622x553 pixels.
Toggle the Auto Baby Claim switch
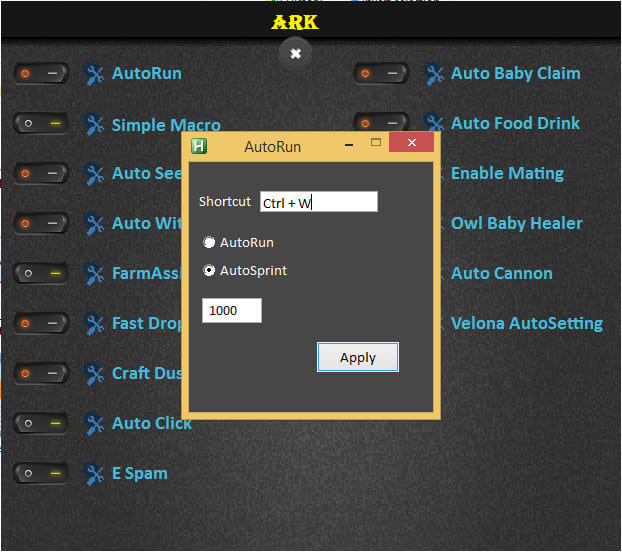tap(380, 74)
